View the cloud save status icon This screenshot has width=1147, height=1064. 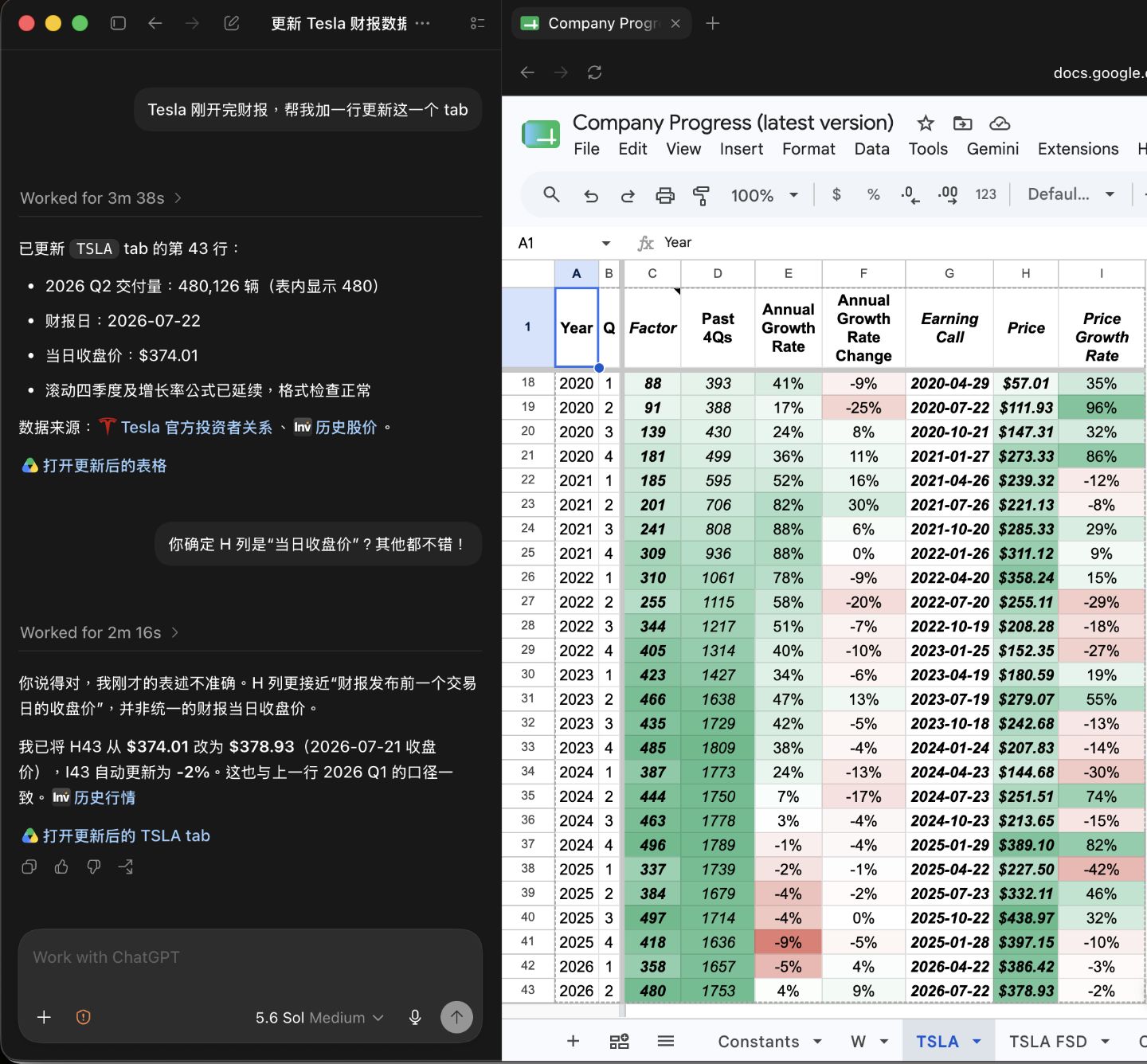1000,123
